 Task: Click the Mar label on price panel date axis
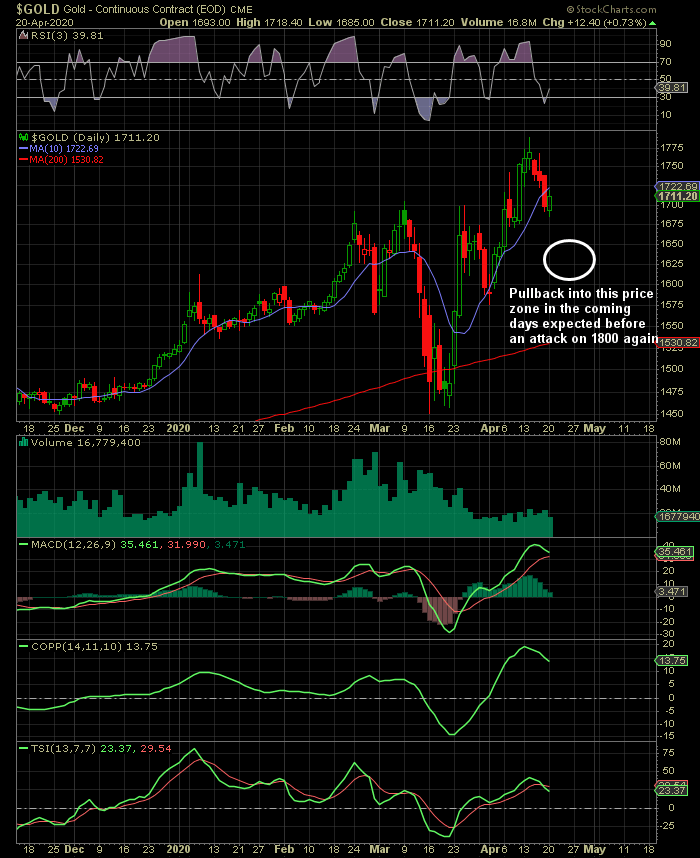click(379, 428)
